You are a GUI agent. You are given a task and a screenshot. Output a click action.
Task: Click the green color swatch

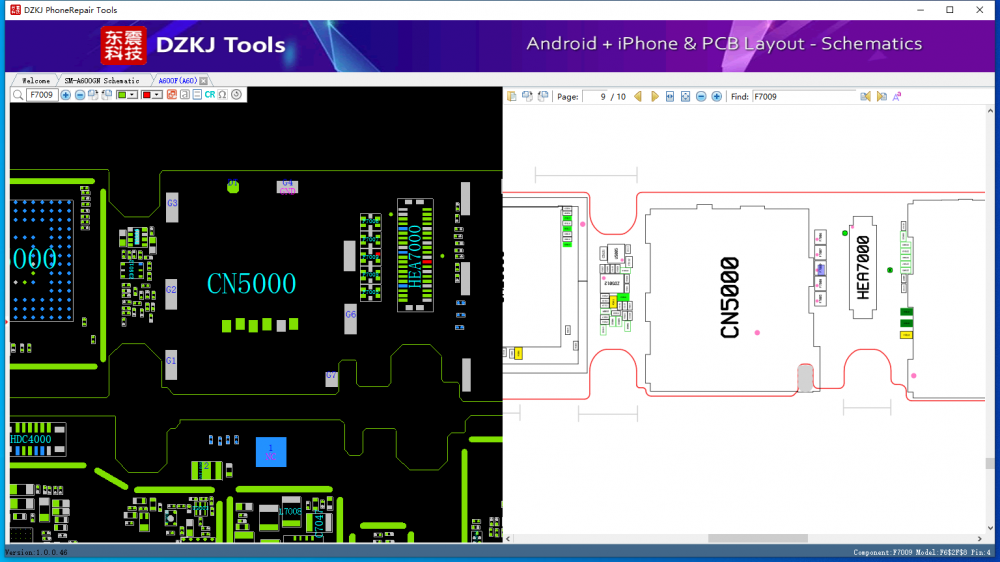tap(122, 95)
